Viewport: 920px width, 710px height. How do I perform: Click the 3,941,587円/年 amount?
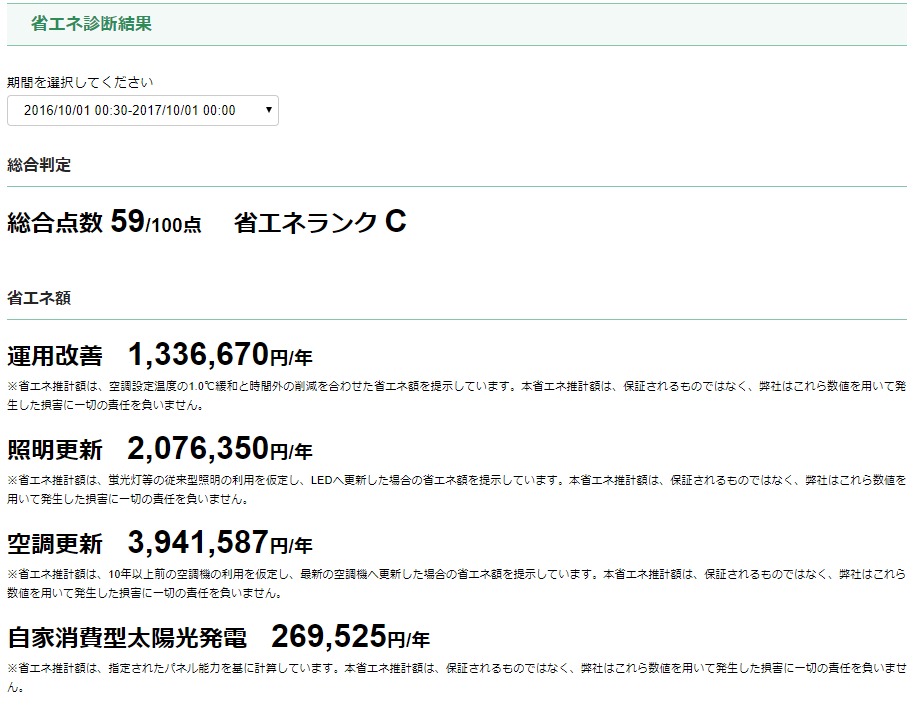[220, 542]
